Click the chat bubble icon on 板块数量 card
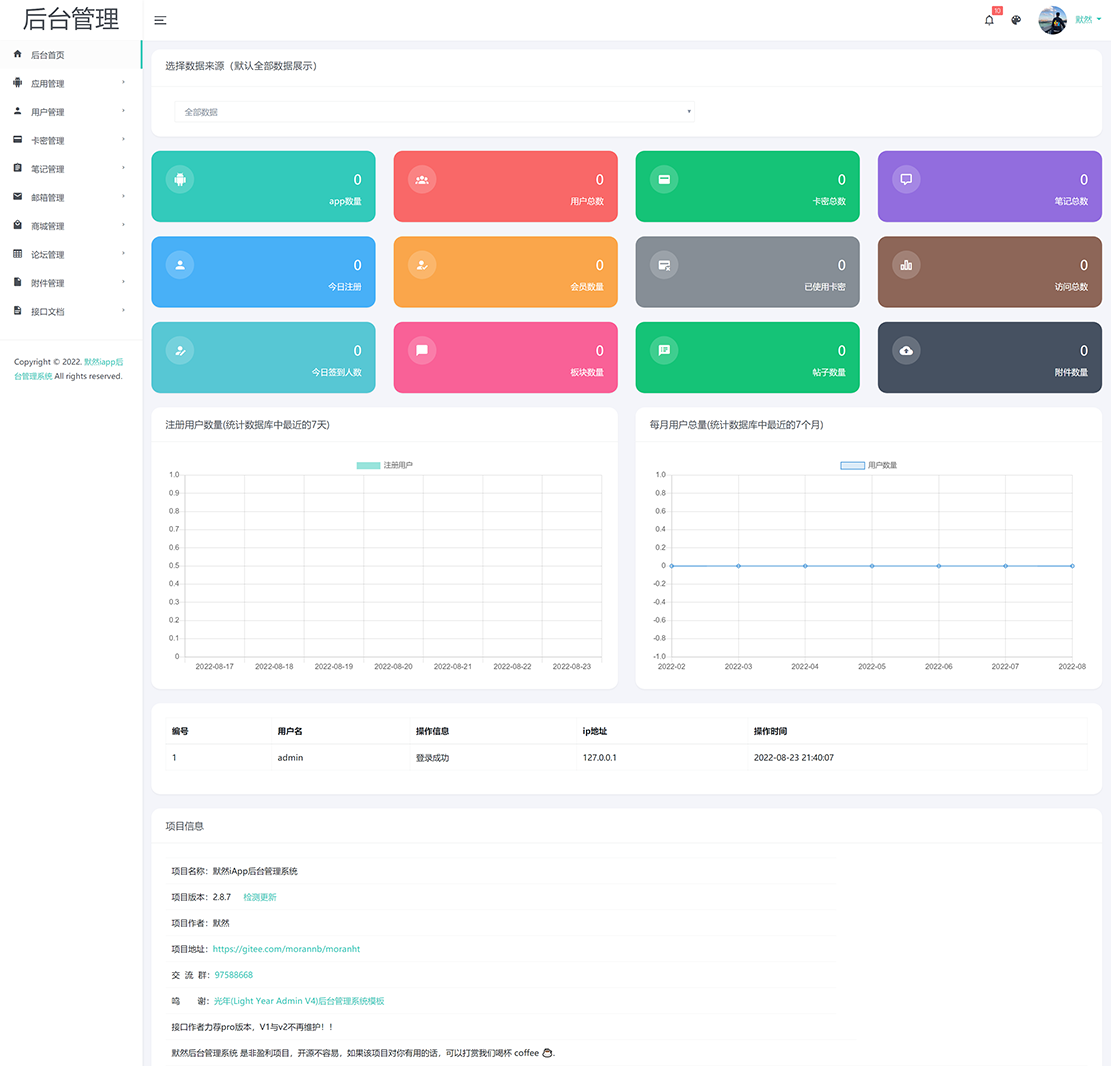This screenshot has width=1111, height=1066. coord(422,350)
